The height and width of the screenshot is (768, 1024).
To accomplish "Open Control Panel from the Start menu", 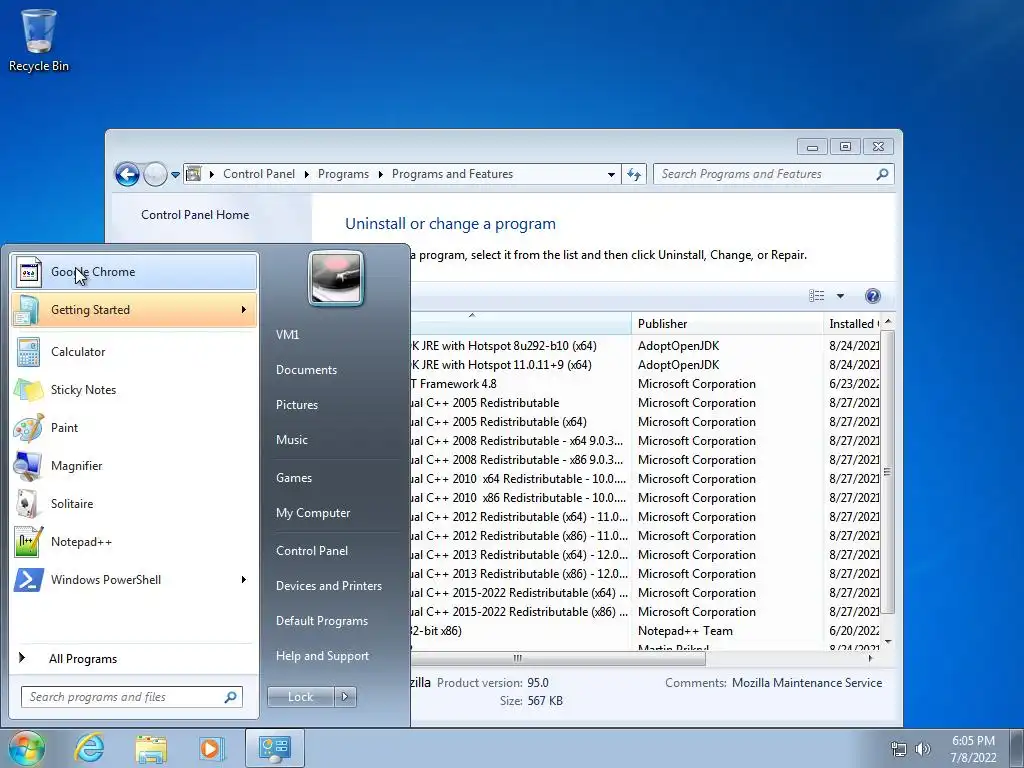I will pos(312,551).
